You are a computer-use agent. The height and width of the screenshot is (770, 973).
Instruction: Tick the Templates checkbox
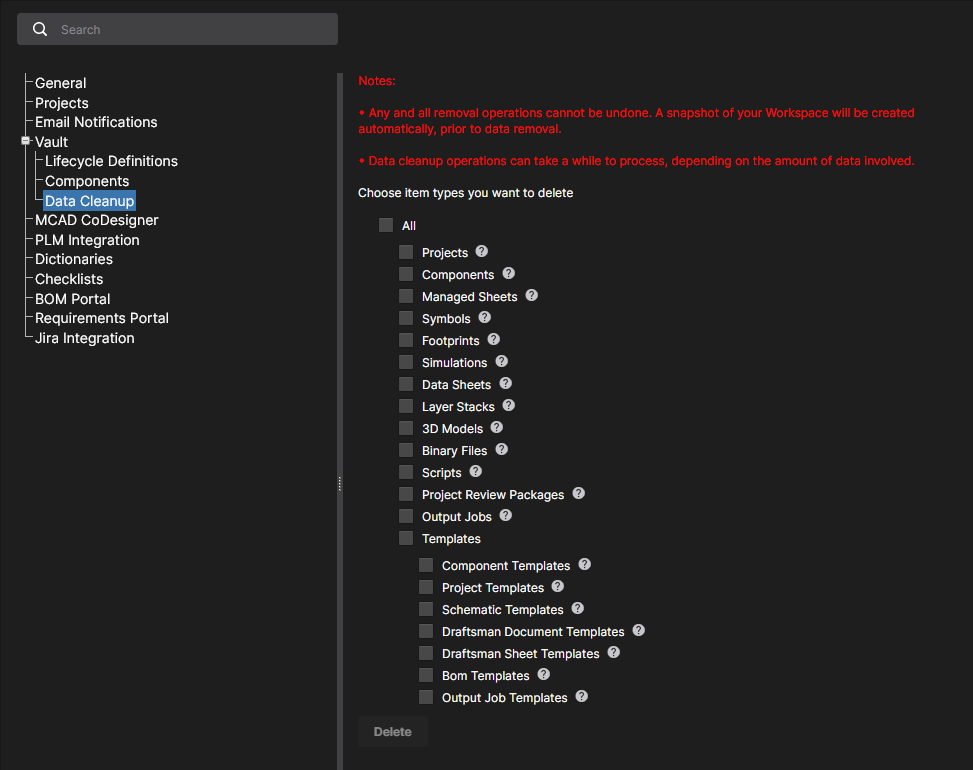click(x=406, y=538)
